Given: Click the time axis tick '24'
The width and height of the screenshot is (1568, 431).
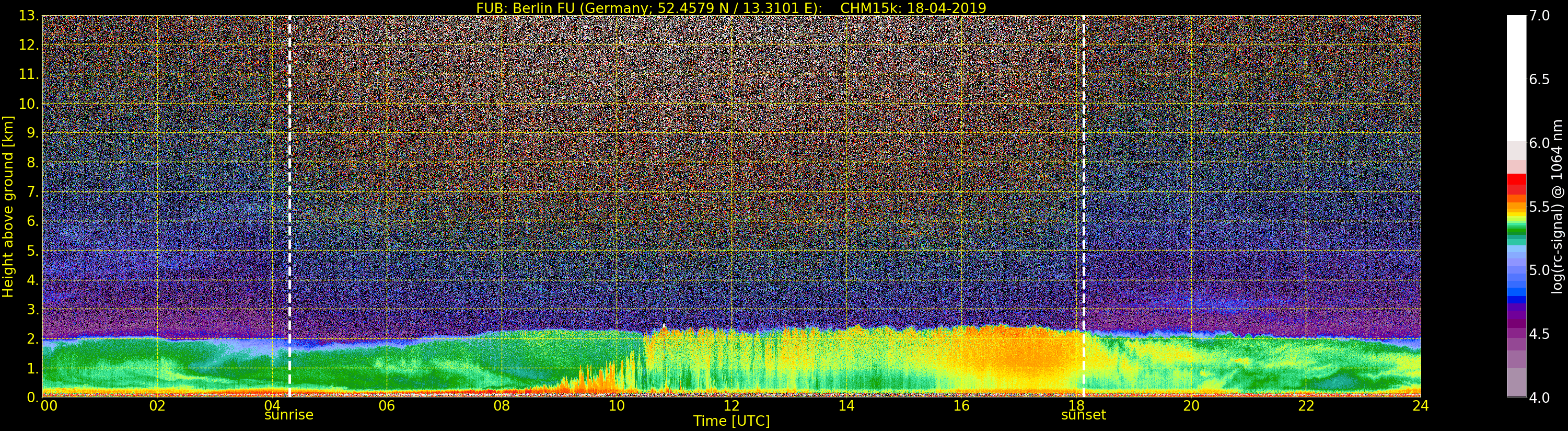Looking at the screenshot, I should (x=1420, y=406).
